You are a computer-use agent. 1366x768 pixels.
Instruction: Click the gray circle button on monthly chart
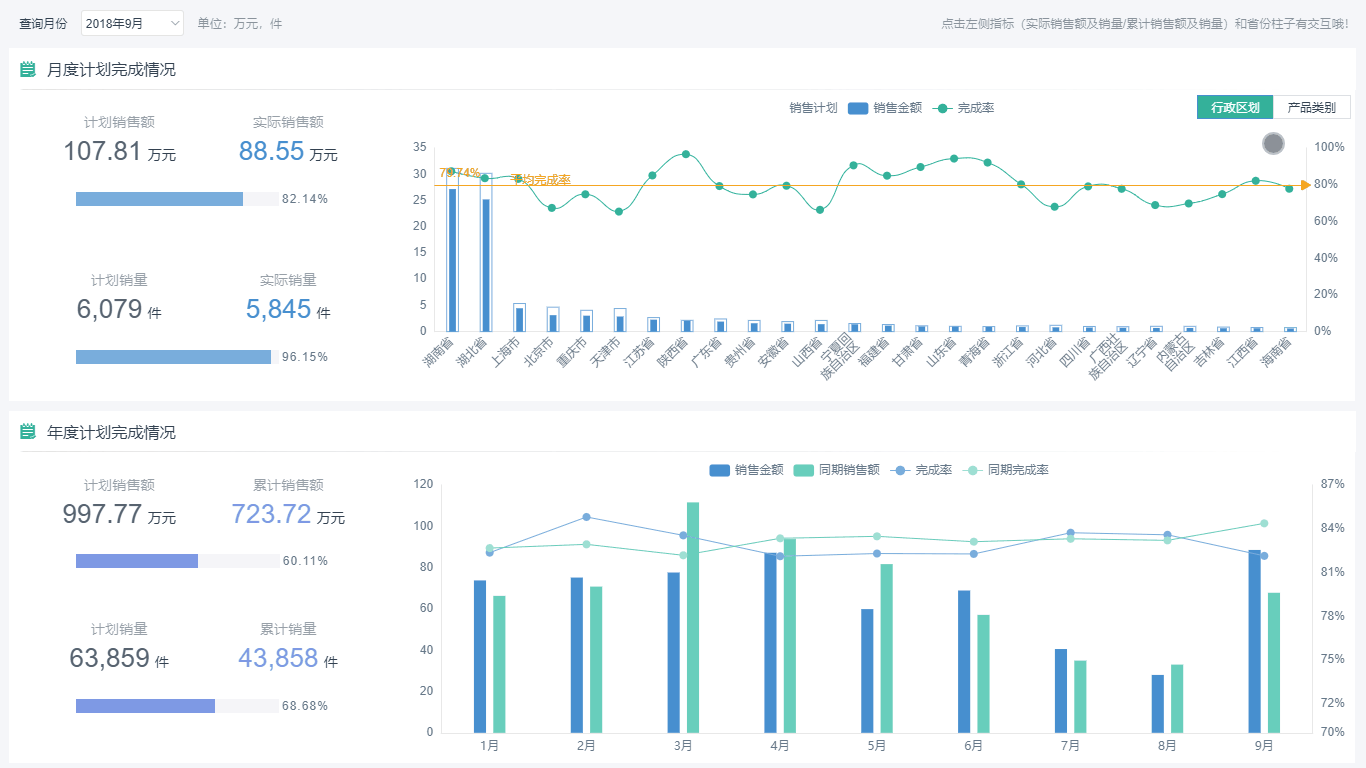(x=1273, y=144)
